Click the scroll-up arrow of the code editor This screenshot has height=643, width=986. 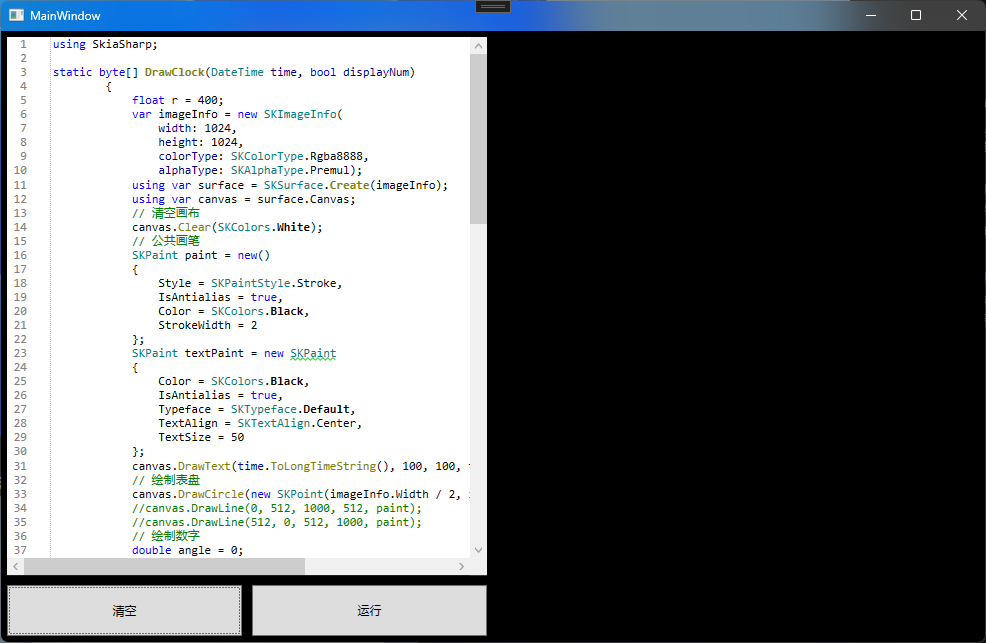tap(478, 45)
